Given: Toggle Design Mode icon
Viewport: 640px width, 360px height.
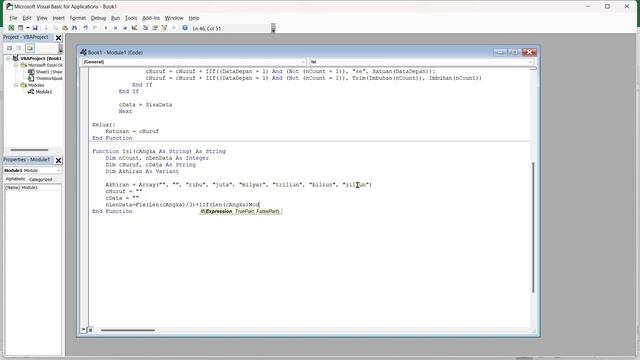Looking at the screenshot, I should (134, 28).
